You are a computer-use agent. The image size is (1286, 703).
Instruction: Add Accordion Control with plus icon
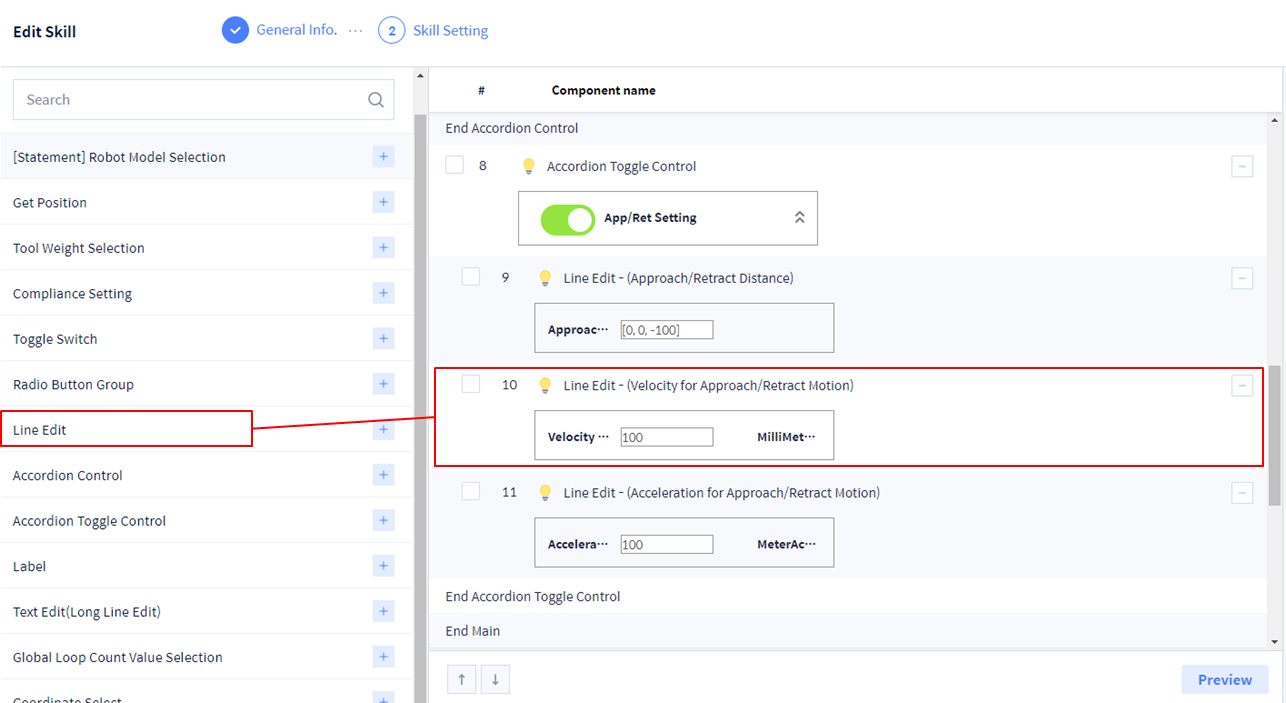383,475
